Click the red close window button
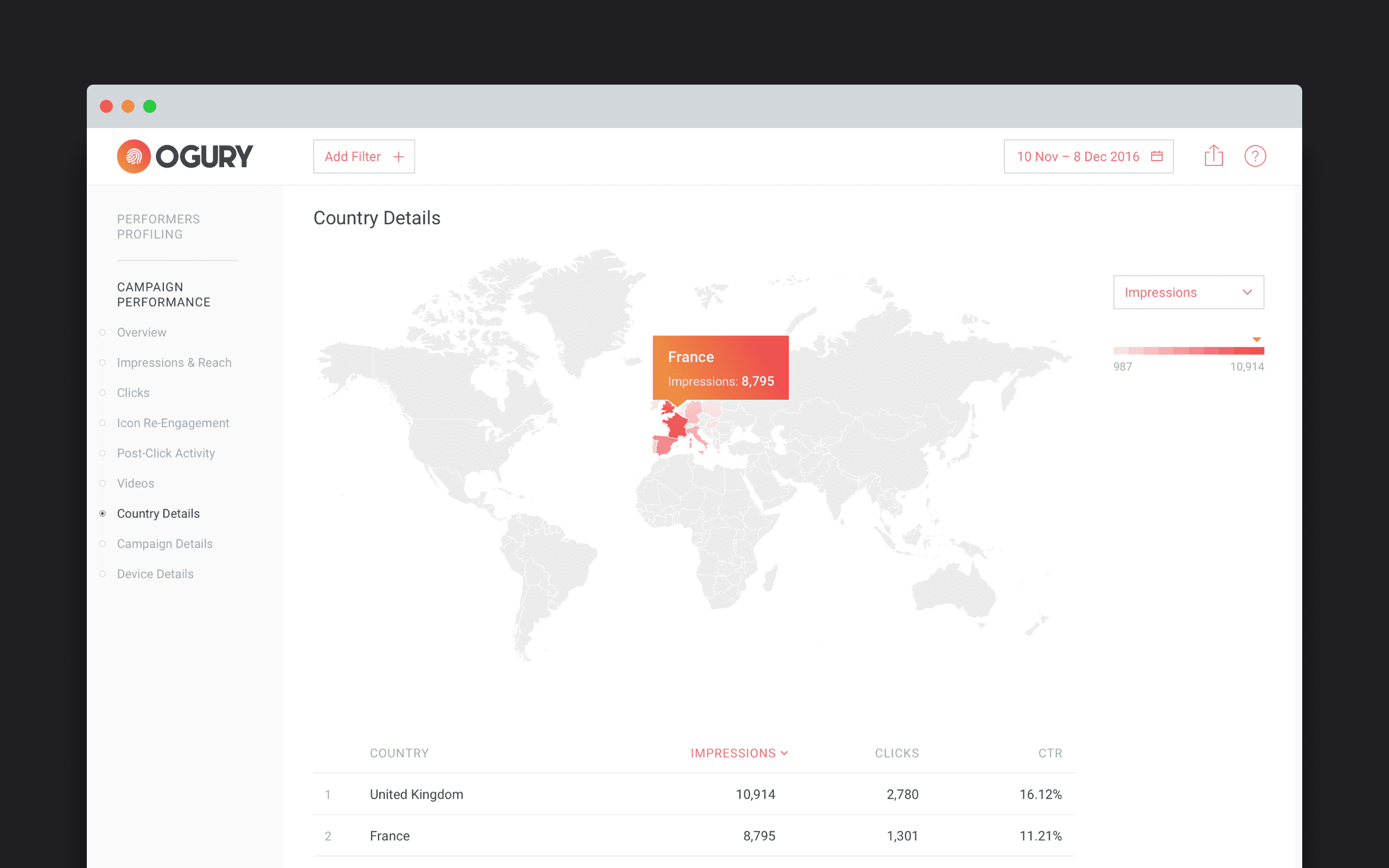This screenshot has width=1389, height=868. [x=106, y=106]
